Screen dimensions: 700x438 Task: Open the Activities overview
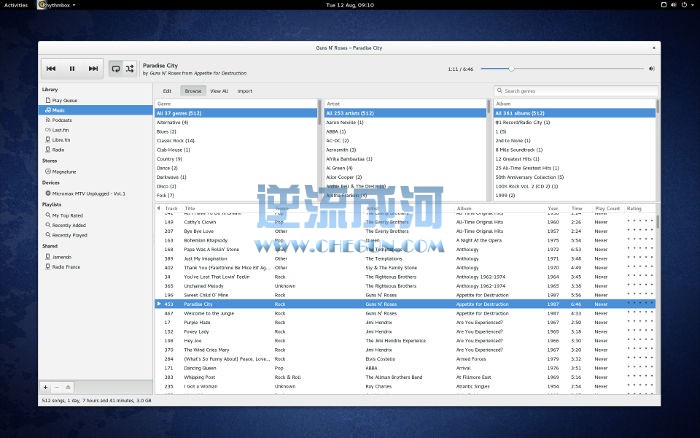pos(16,5)
